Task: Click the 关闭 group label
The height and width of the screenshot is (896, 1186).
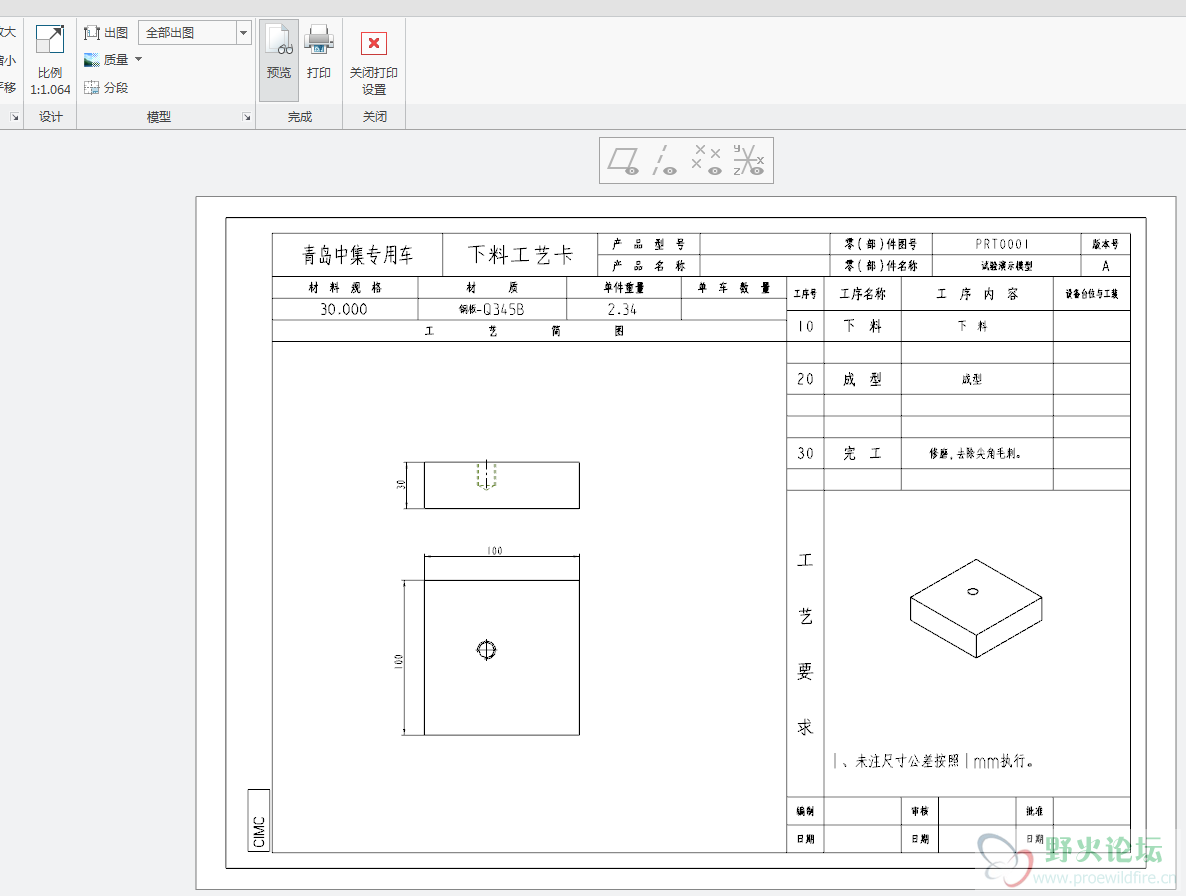Action: (374, 116)
